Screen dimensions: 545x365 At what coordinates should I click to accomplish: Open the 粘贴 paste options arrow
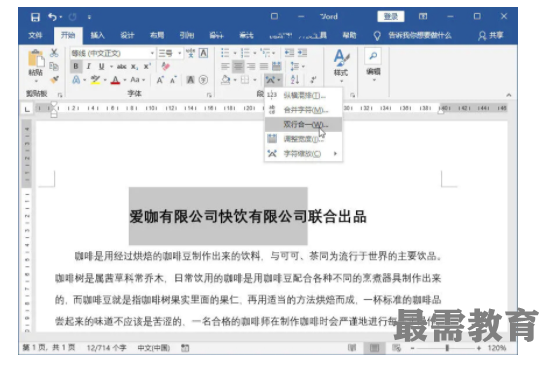tap(36, 81)
